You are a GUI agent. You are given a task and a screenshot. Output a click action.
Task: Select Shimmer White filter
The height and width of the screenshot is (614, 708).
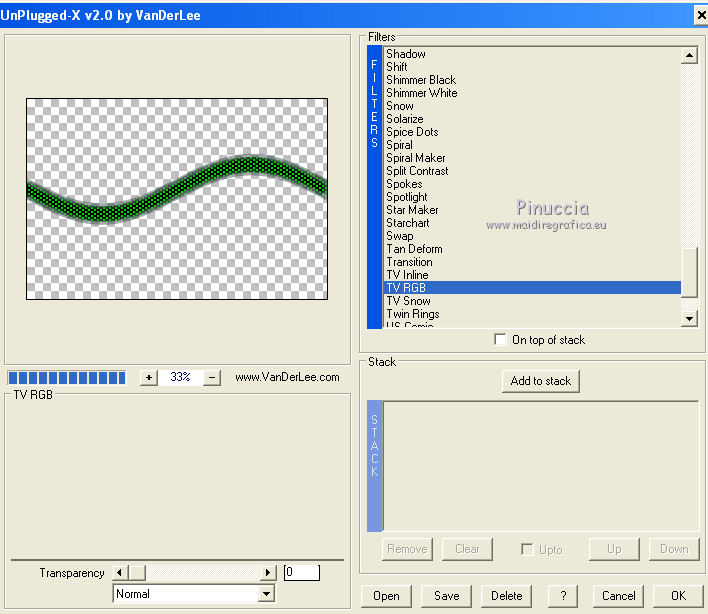[x=532, y=93]
